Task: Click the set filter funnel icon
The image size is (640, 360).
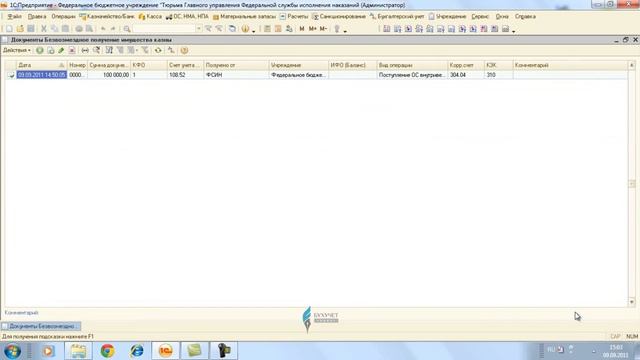Action: [x=120, y=50]
